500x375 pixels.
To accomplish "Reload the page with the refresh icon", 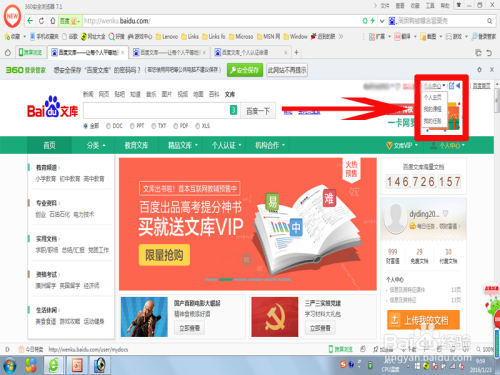I will [x=41, y=21].
